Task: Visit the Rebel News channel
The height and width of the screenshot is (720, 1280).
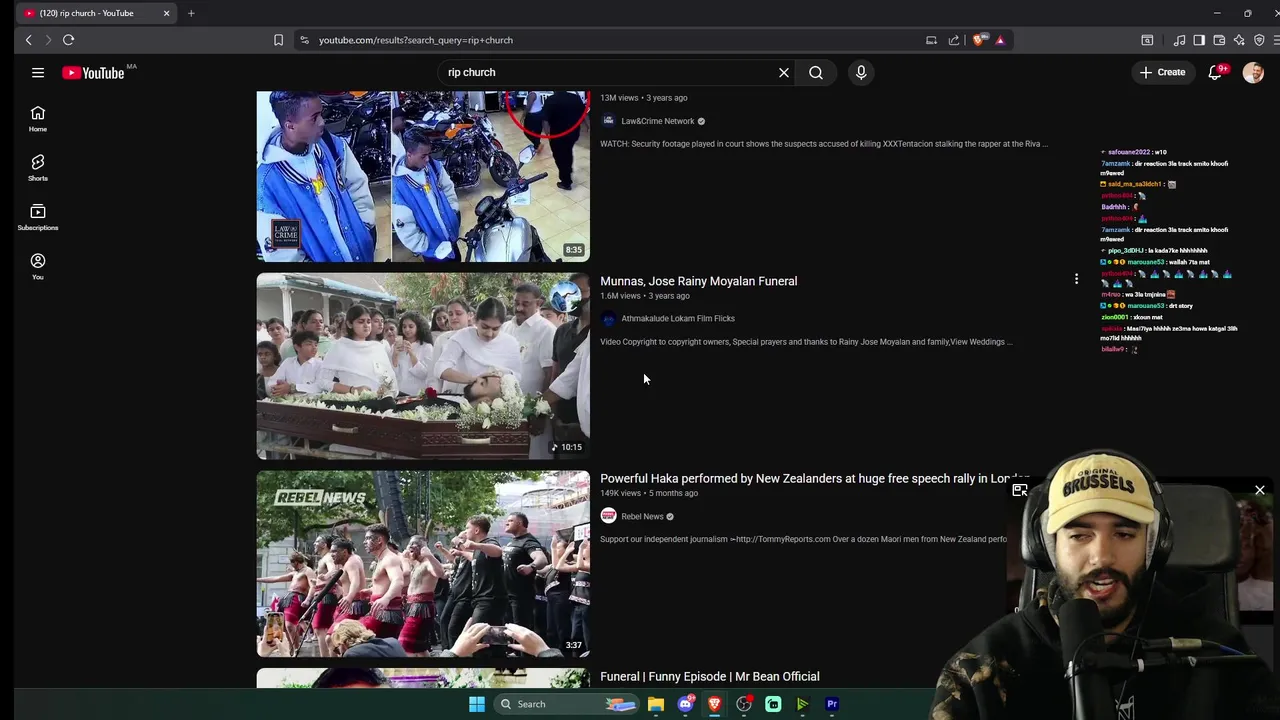Action: pos(642,517)
